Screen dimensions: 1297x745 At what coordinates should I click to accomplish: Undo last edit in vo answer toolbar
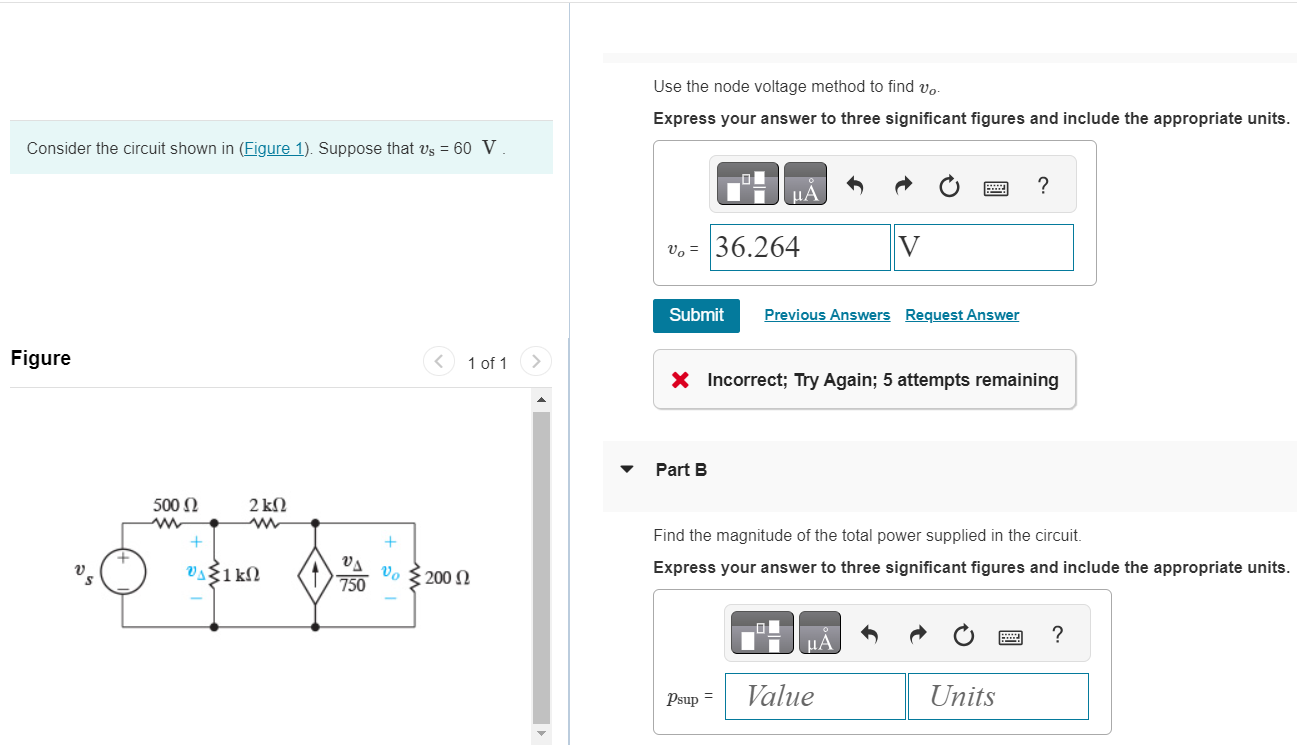tap(854, 185)
